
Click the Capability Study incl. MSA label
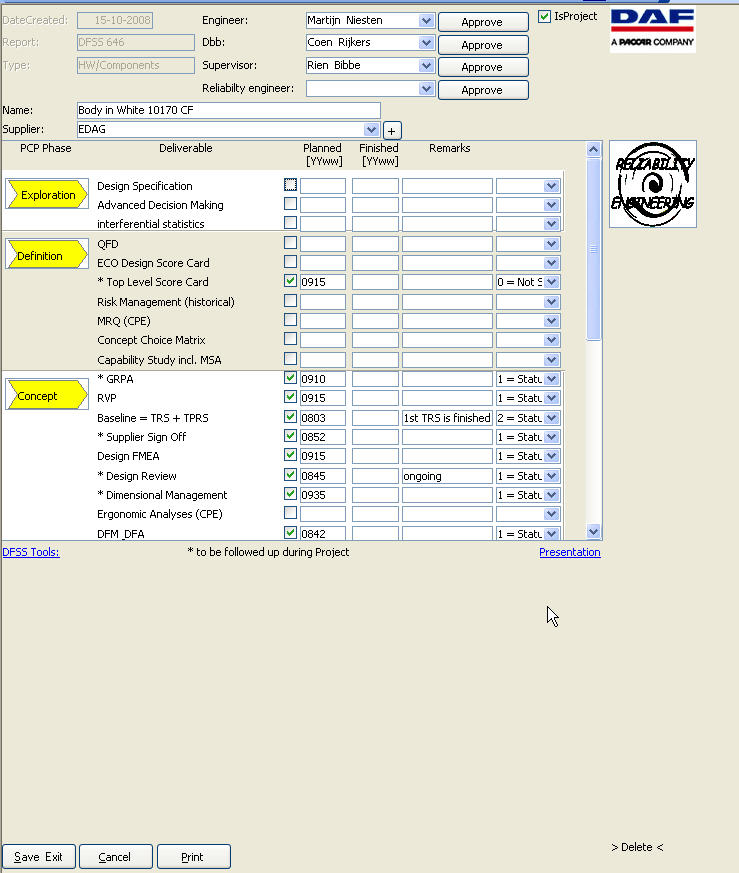point(159,360)
